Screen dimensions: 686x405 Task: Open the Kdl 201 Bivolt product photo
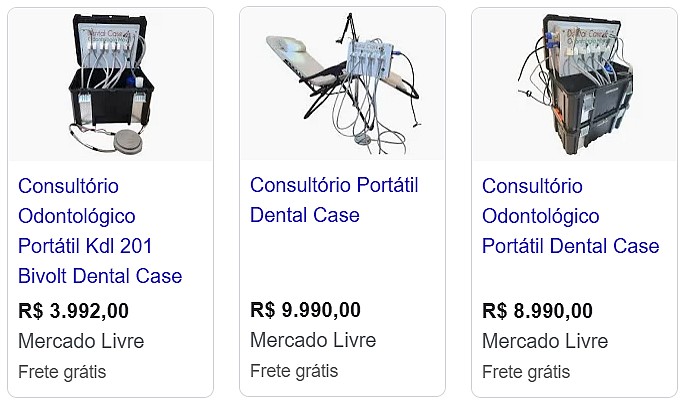point(110,84)
